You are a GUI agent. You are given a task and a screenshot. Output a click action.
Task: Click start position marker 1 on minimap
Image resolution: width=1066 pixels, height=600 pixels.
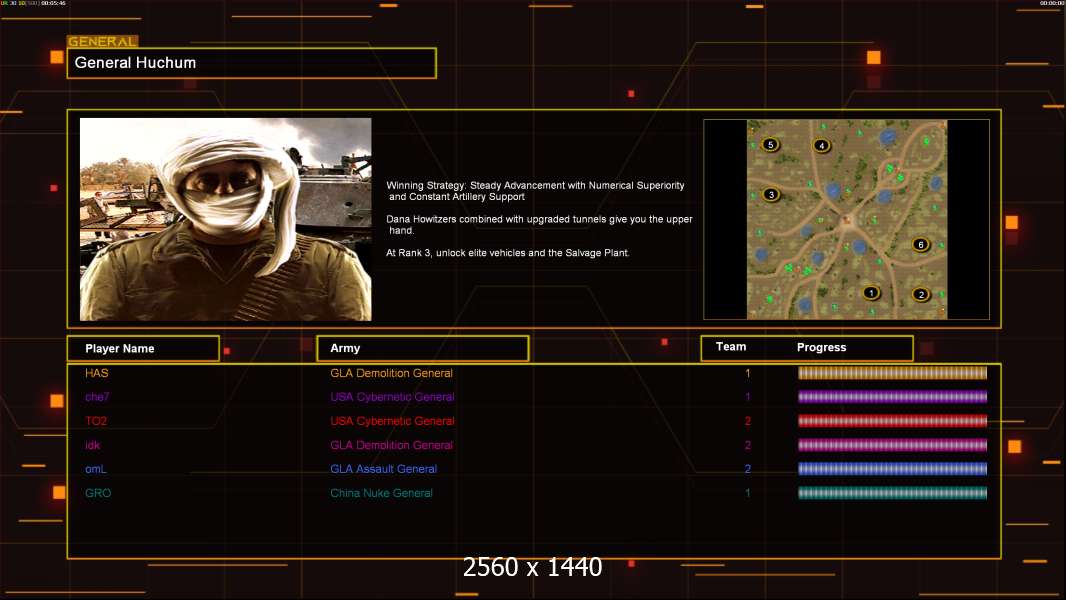pos(871,293)
